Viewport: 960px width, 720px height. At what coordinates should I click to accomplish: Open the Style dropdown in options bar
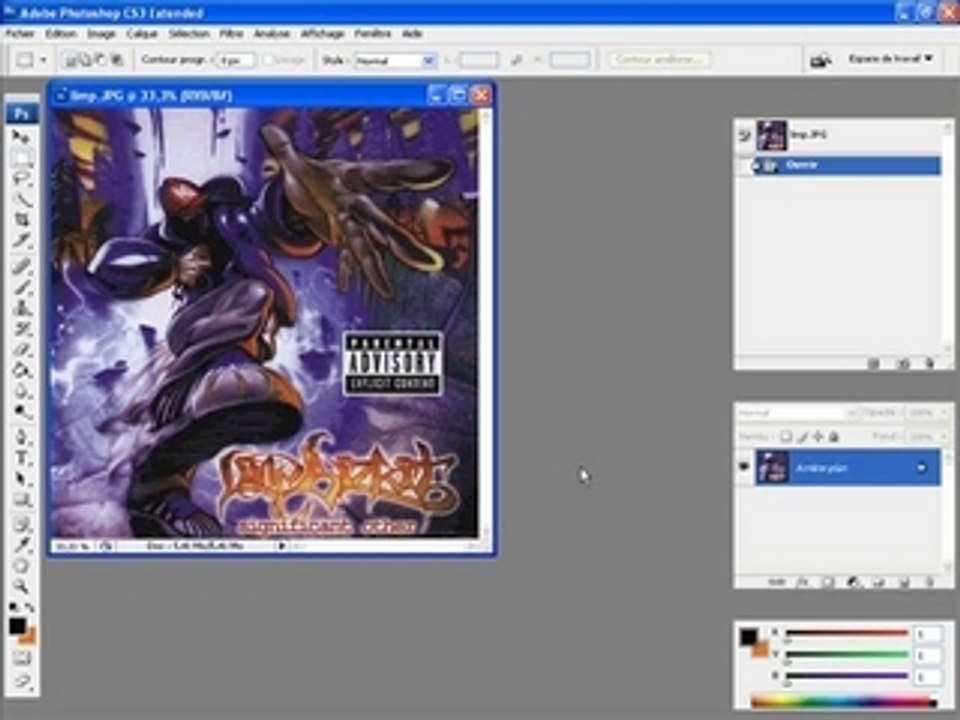tap(429, 61)
